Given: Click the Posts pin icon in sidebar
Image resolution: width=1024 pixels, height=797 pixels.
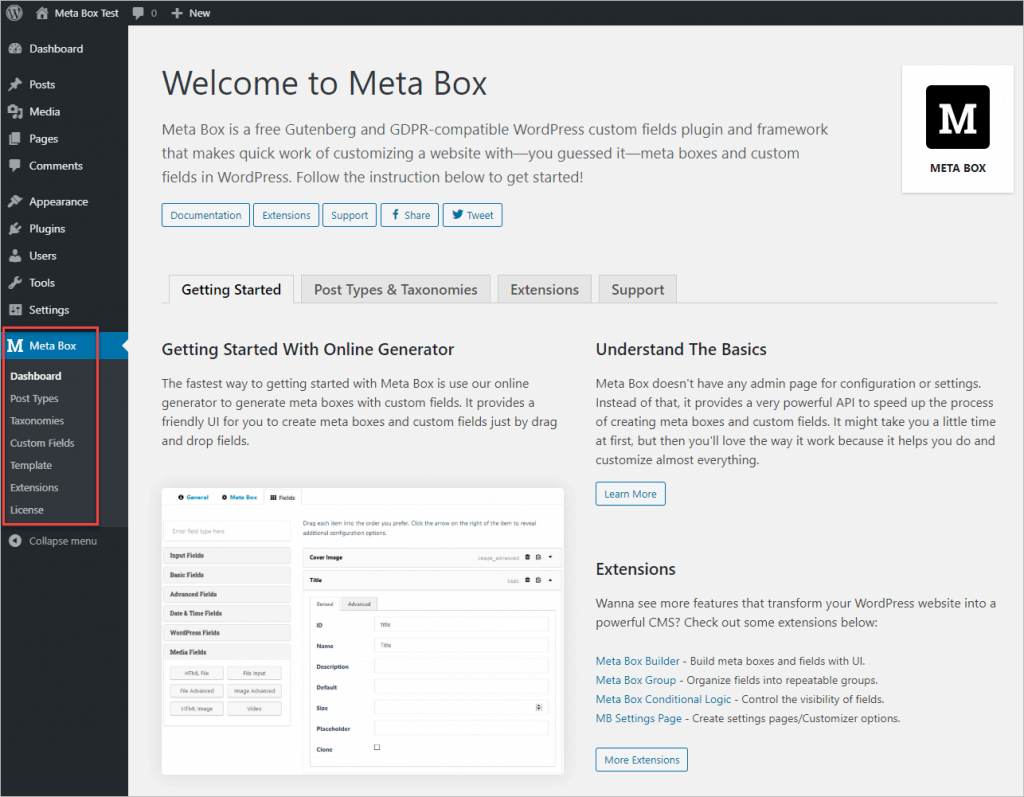Looking at the screenshot, I should [15, 85].
